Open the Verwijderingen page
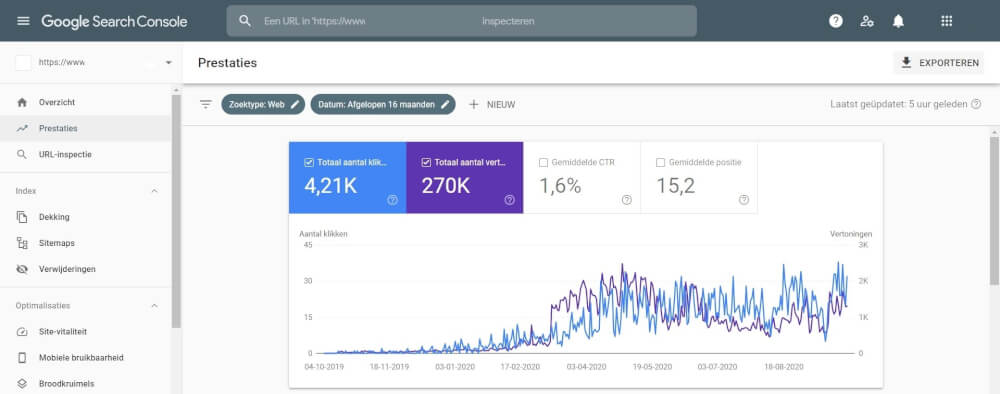Viewport: 1000px width, 394px height. pos(85,269)
